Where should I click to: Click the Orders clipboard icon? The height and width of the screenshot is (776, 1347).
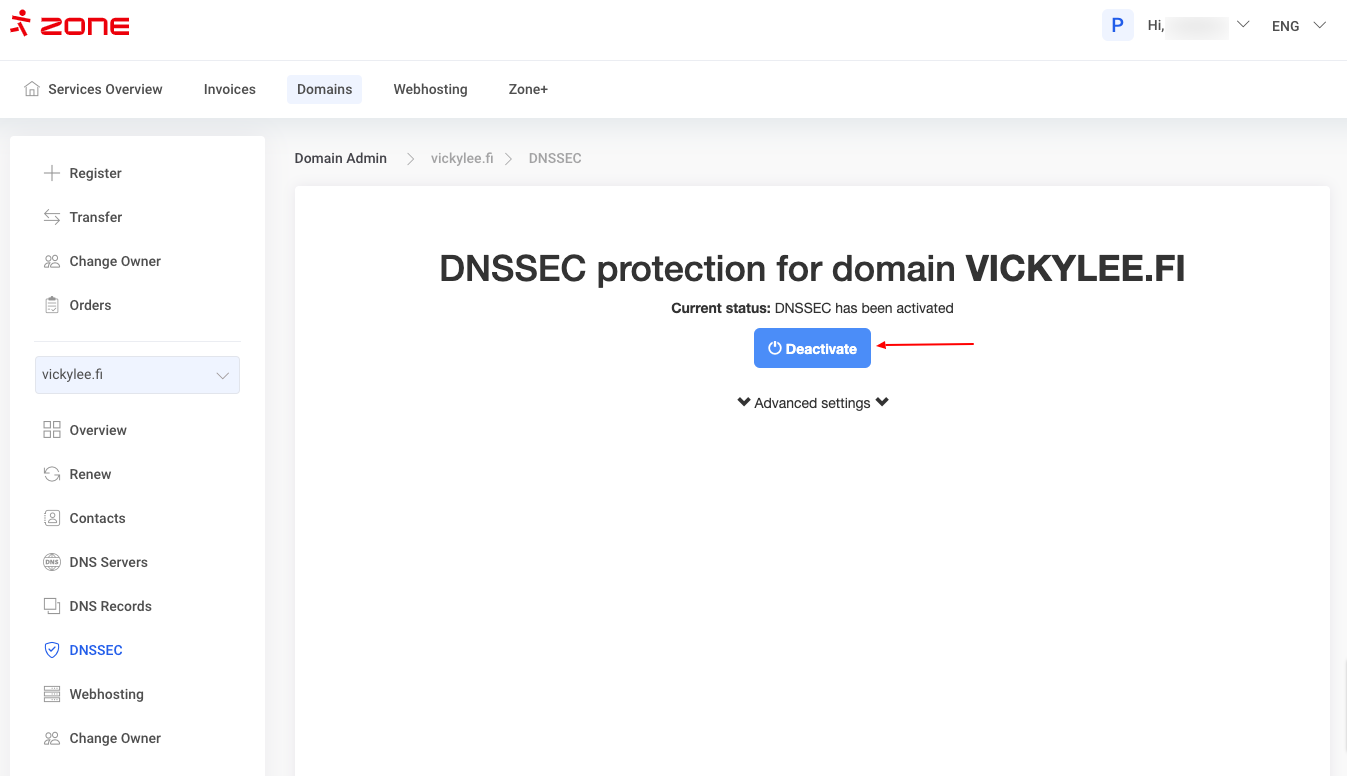[52, 305]
